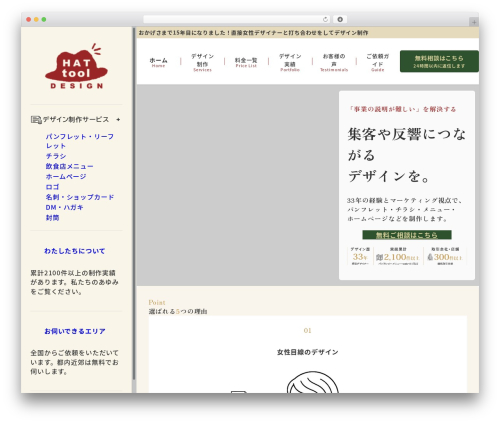Click the browser reload icon

coord(325,20)
